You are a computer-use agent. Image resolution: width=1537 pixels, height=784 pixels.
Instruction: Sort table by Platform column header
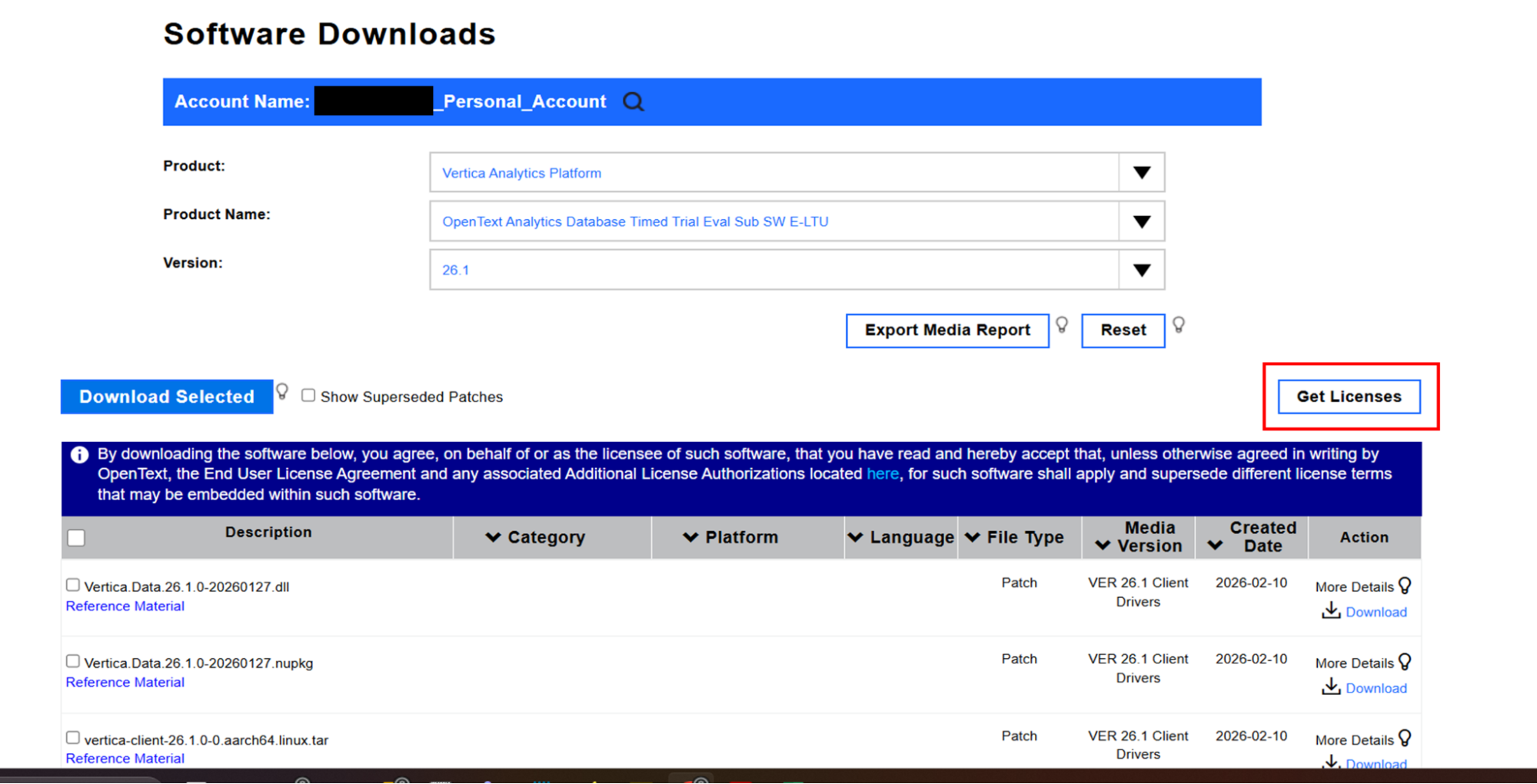[x=731, y=537]
